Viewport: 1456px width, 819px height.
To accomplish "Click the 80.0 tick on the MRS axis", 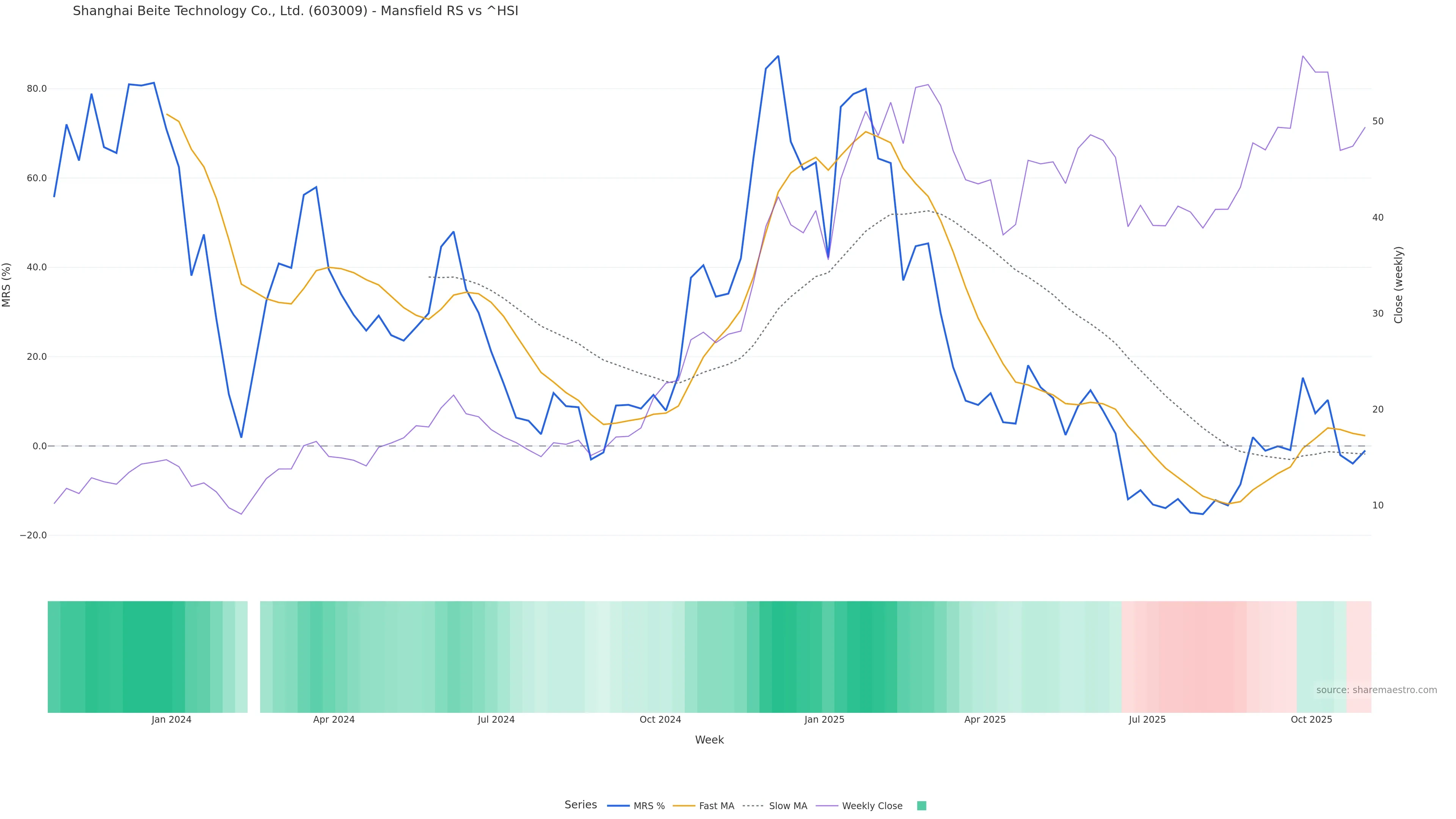I will (x=36, y=89).
